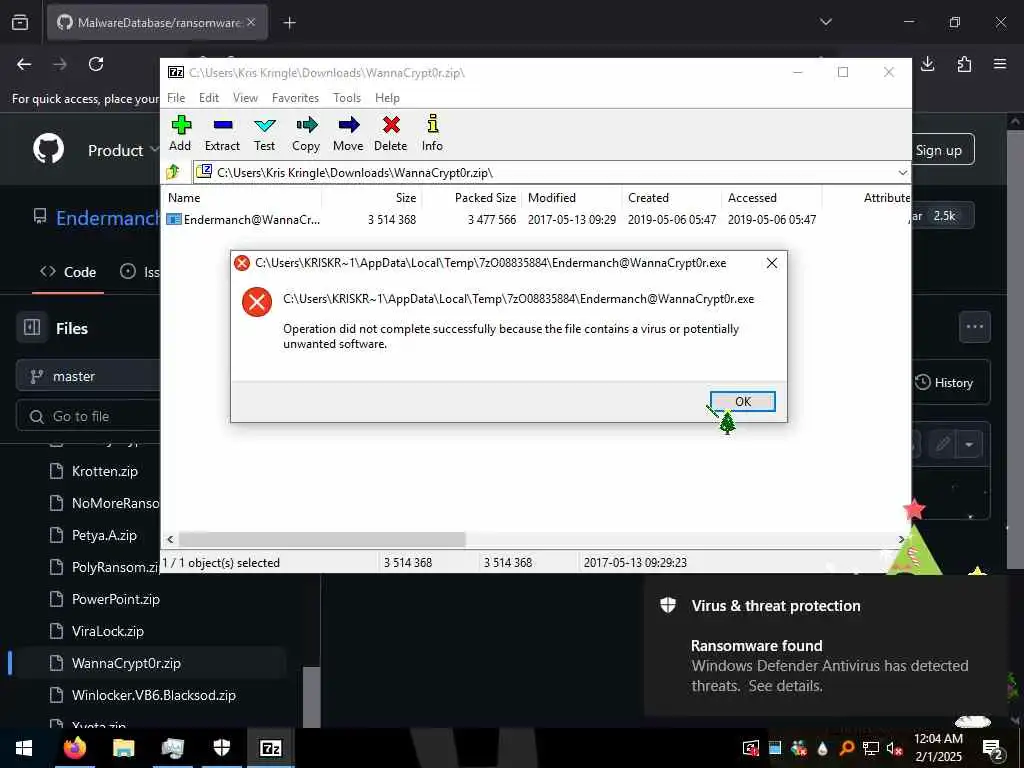
Task: Click the browser back arrow
Action: coord(24,64)
